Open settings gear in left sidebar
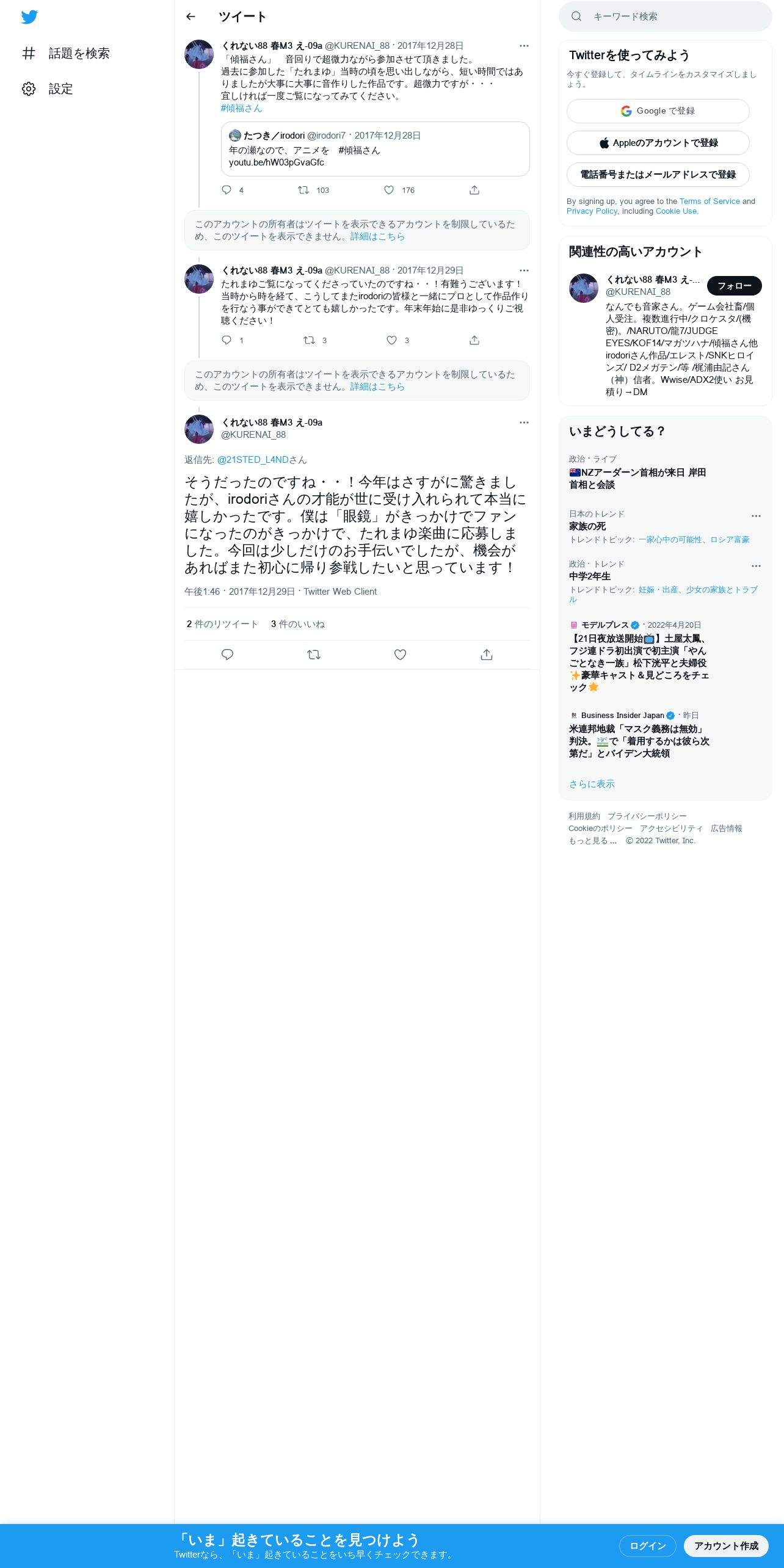This screenshot has width=784, height=1568. tap(29, 89)
